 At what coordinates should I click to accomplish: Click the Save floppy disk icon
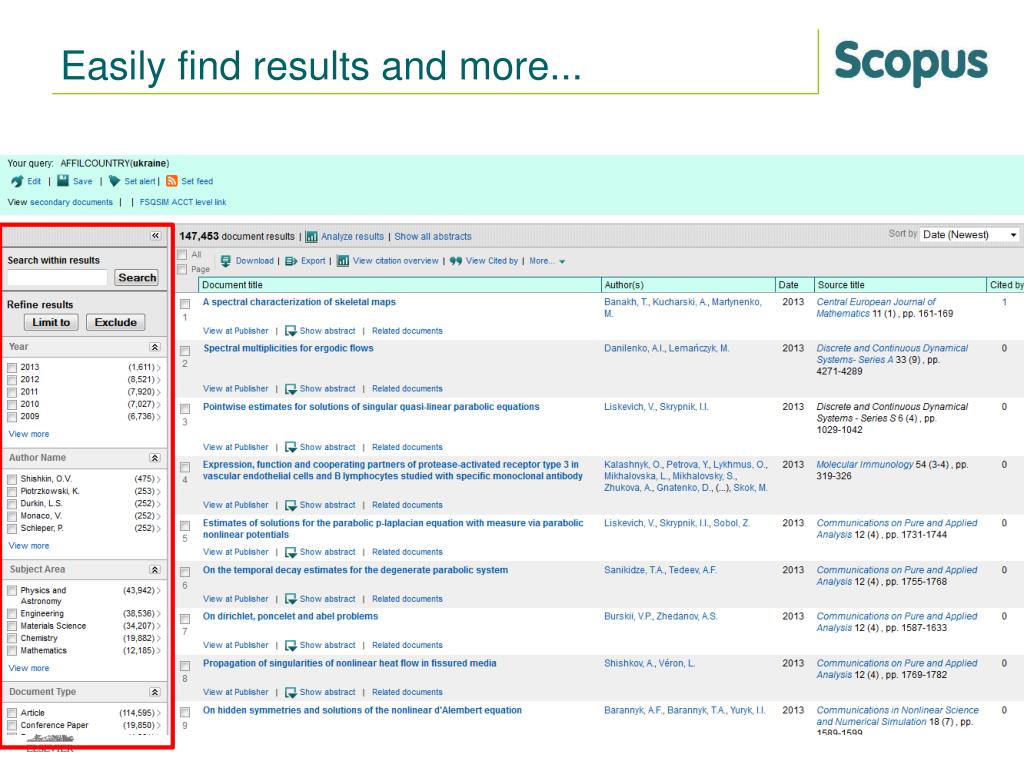pos(63,181)
